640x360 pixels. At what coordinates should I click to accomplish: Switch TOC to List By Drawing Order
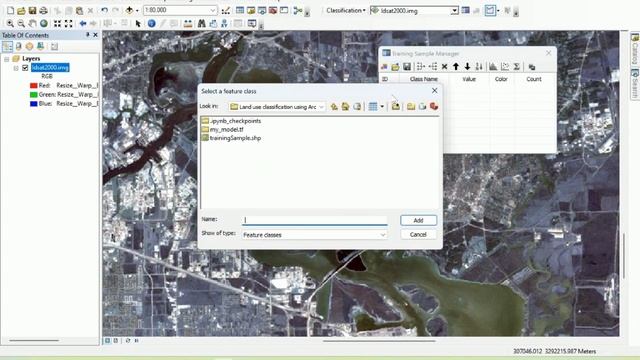[7, 47]
